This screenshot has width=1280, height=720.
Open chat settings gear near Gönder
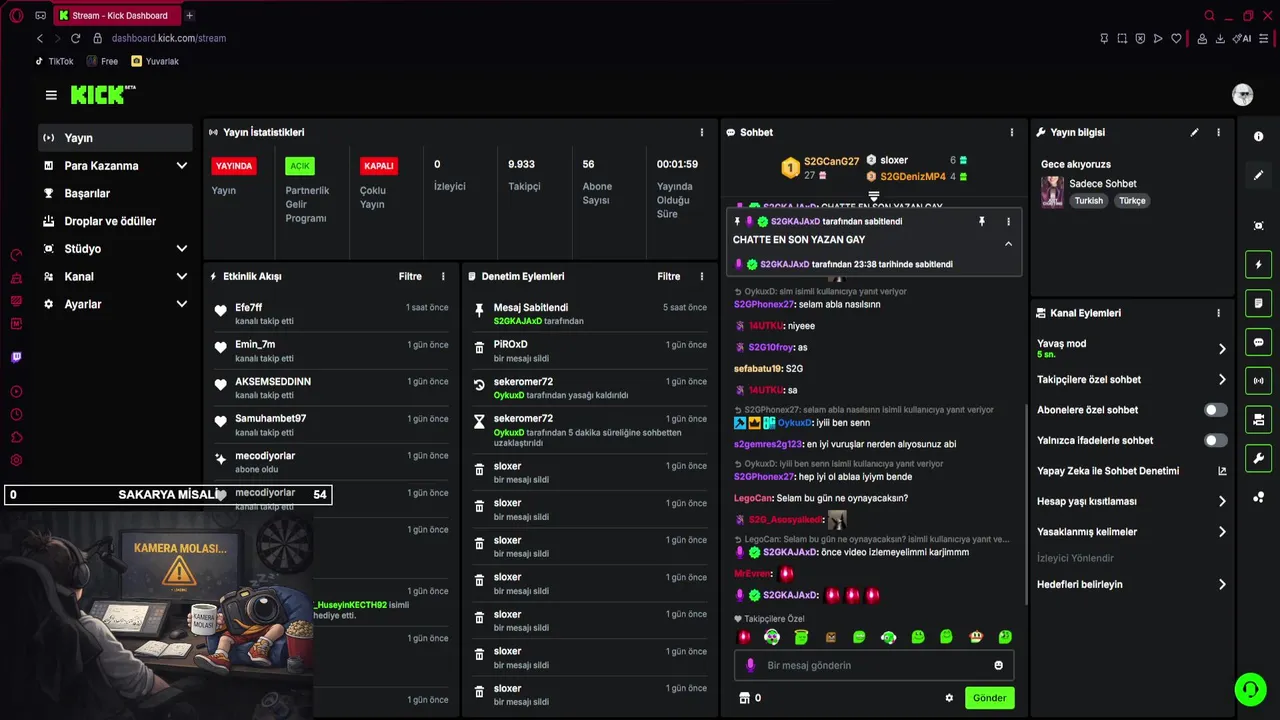point(949,698)
